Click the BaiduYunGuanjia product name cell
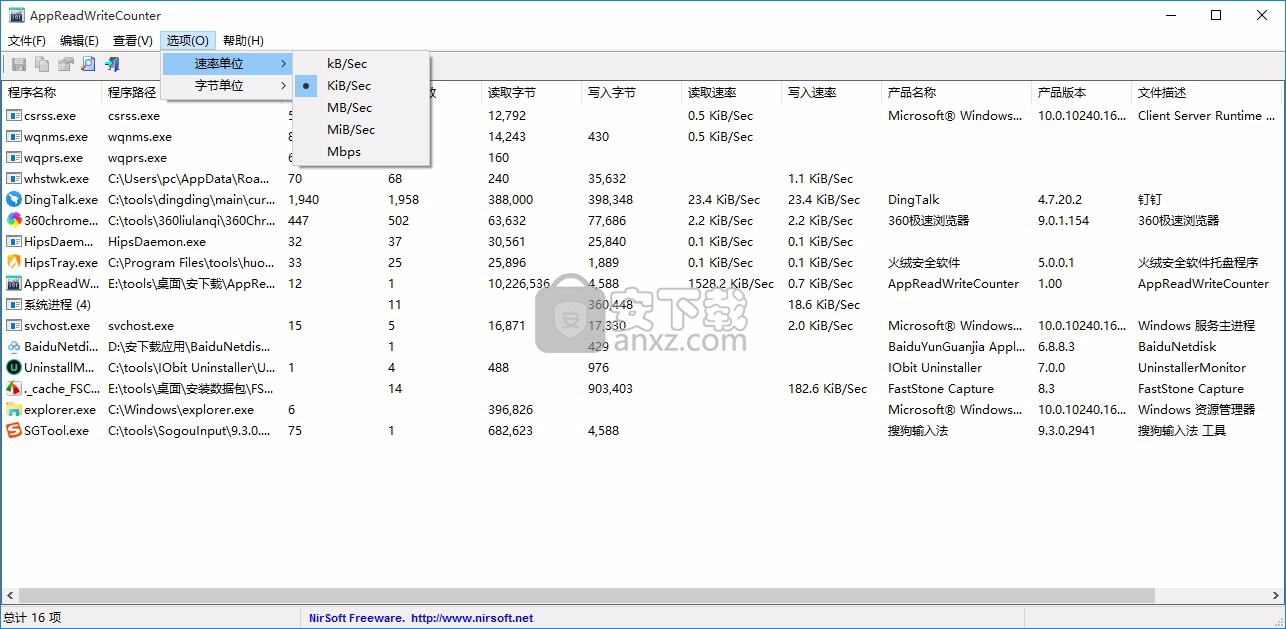Image resolution: width=1286 pixels, height=629 pixels. coord(956,347)
